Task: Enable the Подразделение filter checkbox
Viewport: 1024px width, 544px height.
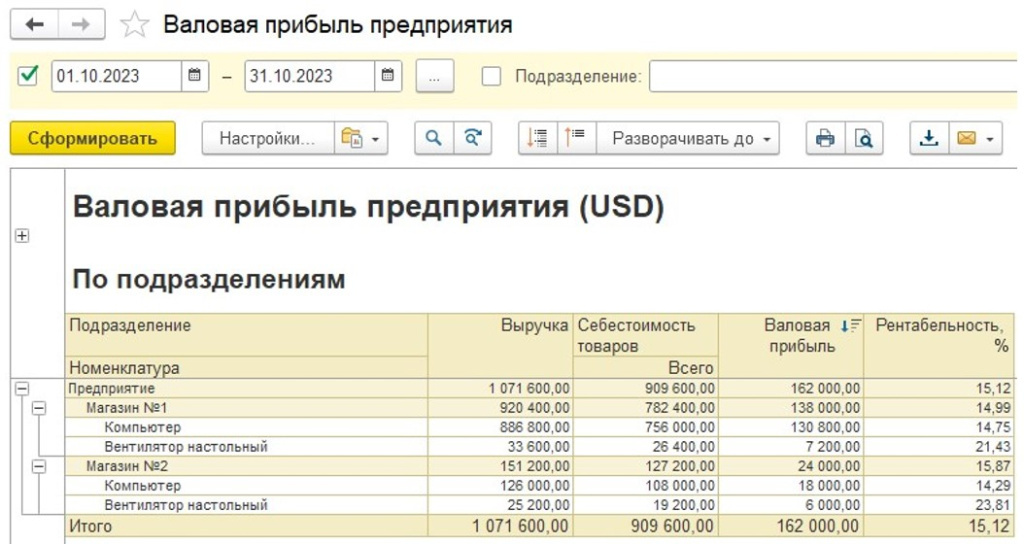Action: [491, 76]
